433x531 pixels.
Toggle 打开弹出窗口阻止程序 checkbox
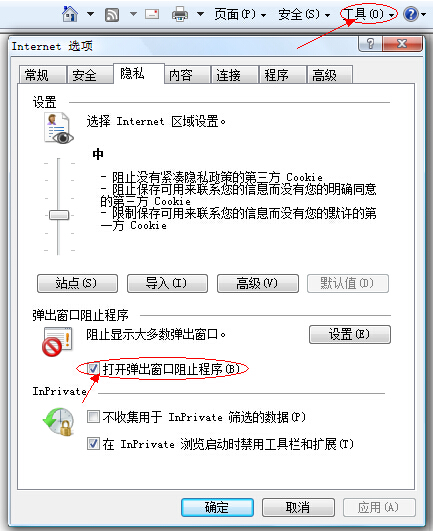click(93, 368)
